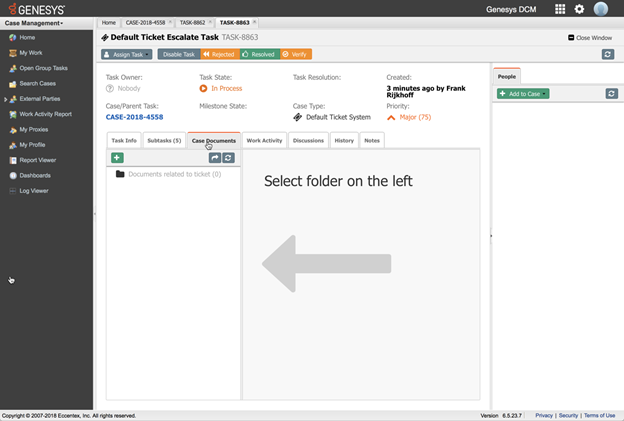Switch to the Work Activity tab
The width and height of the screenshot is (624, 421).
click(x=264, y=140)
